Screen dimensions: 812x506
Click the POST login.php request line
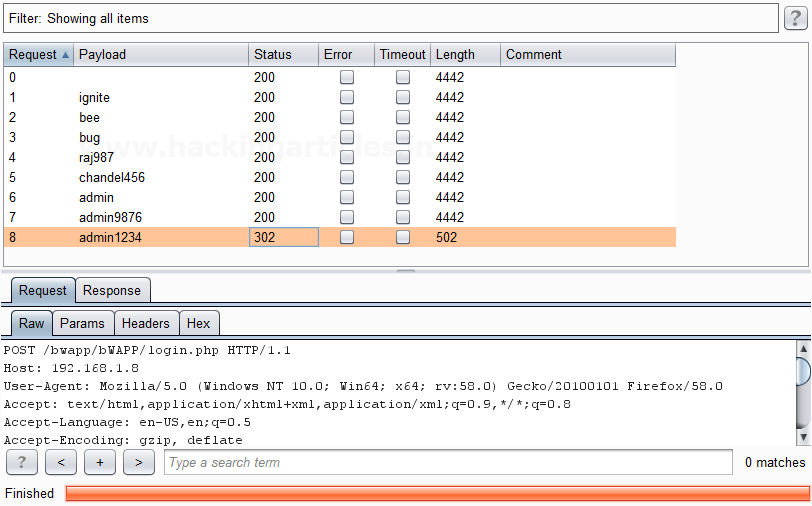pos(147,351)
